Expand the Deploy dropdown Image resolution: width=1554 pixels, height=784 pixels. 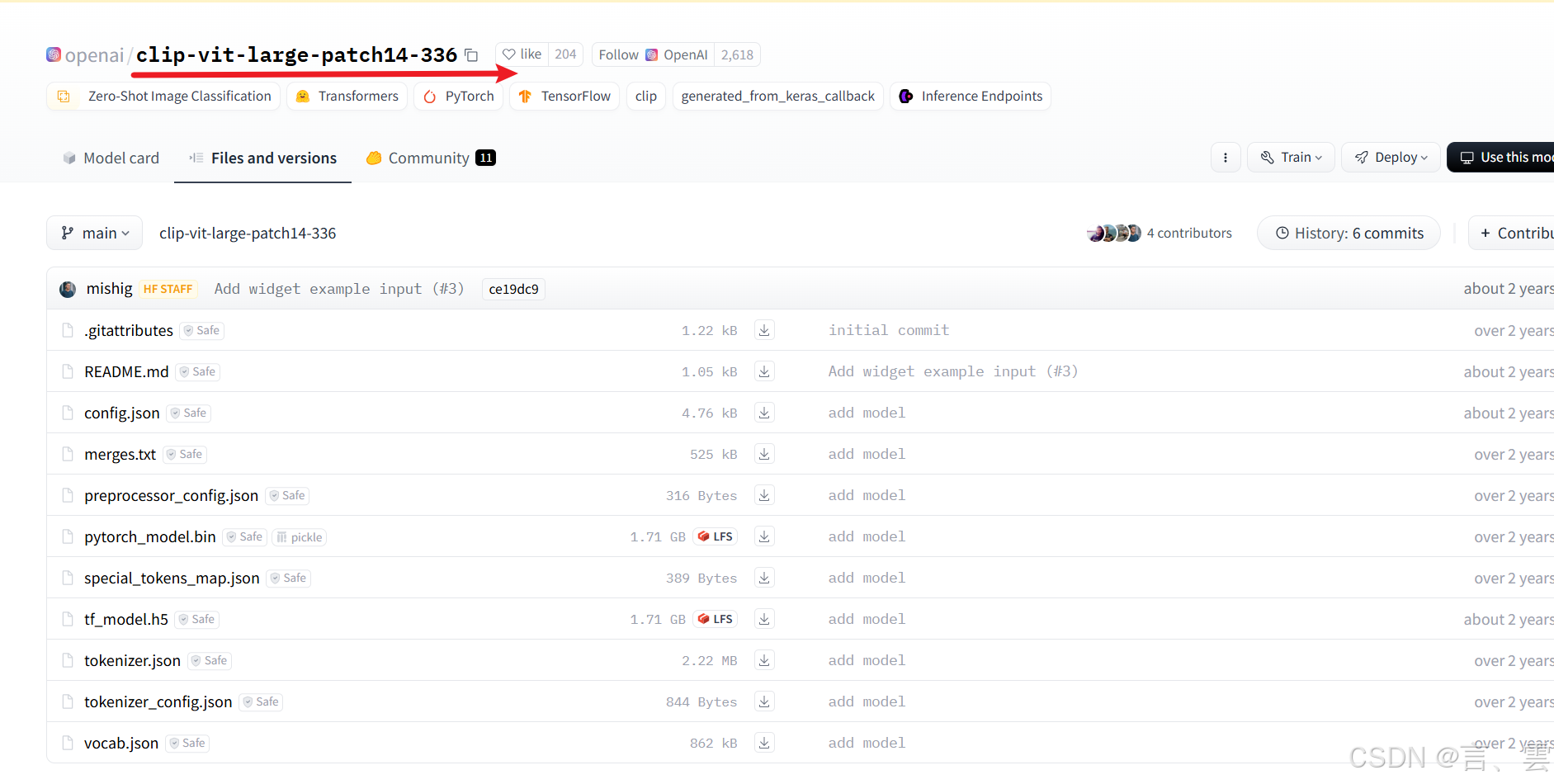tap(1391, 158)
